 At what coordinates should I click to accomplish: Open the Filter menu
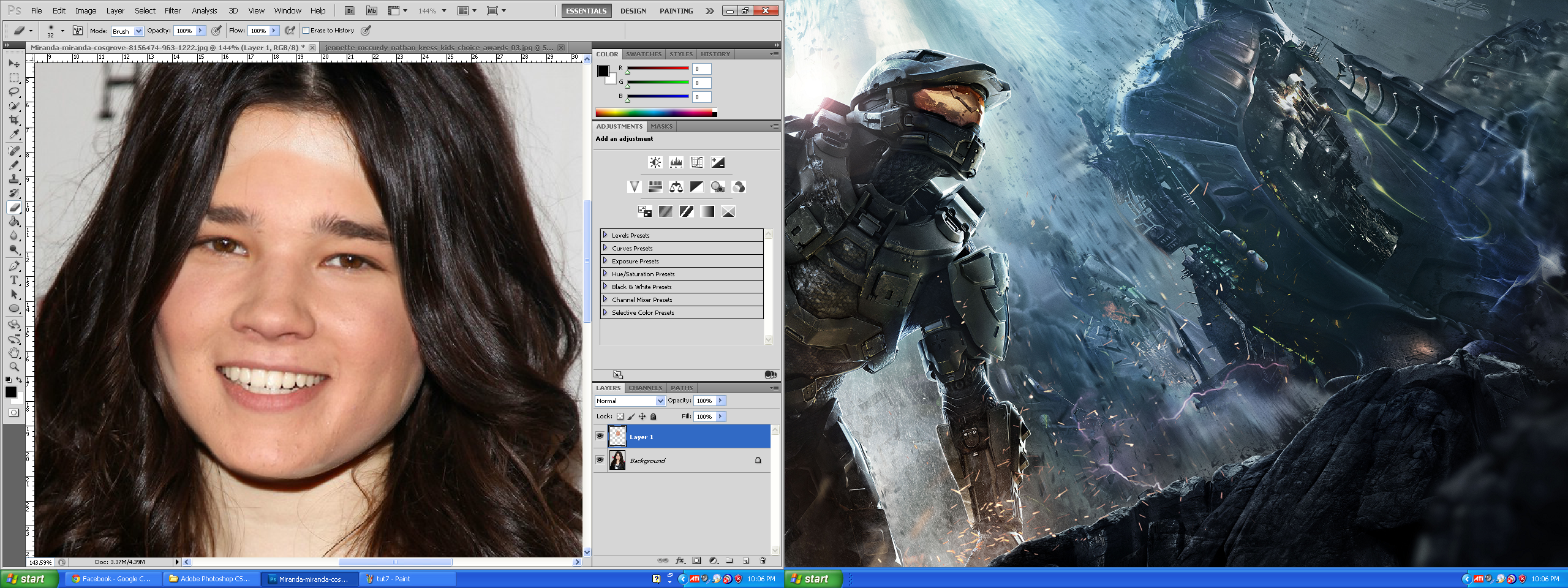click(173, 10)
